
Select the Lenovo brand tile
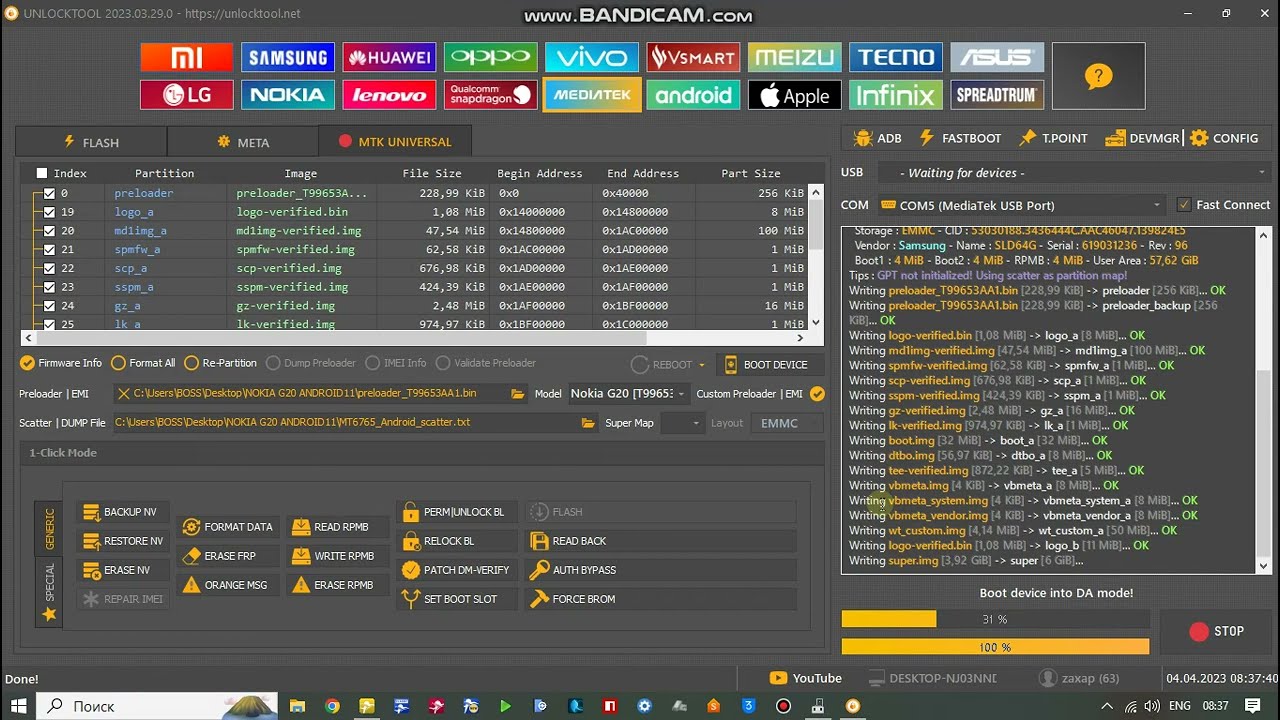389,95
